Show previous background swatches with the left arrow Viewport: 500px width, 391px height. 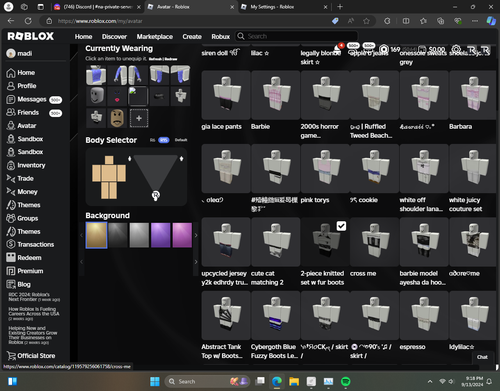[x=81, y=235]
